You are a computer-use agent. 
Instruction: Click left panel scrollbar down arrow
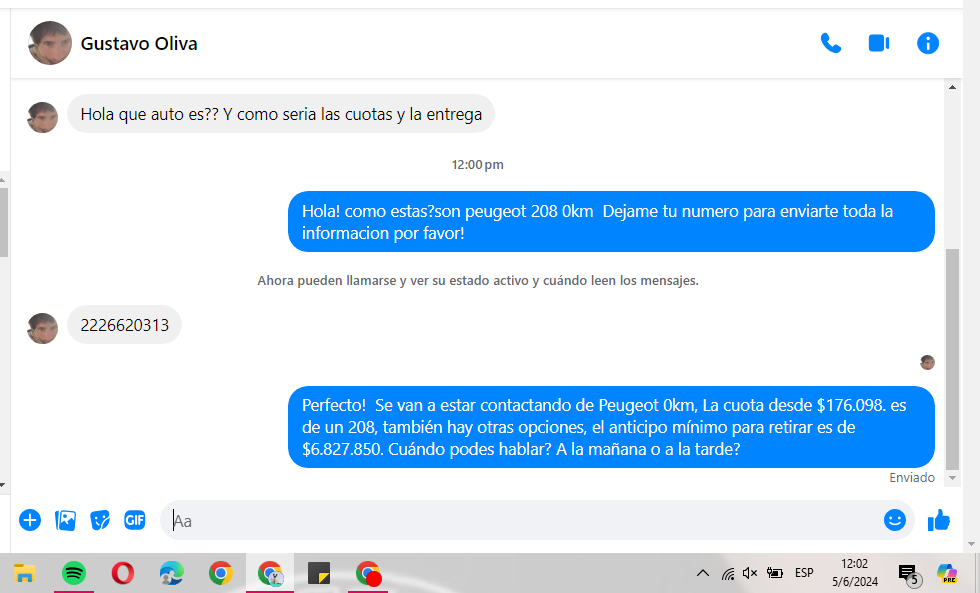pyautogui.click(x=3, y=484)
